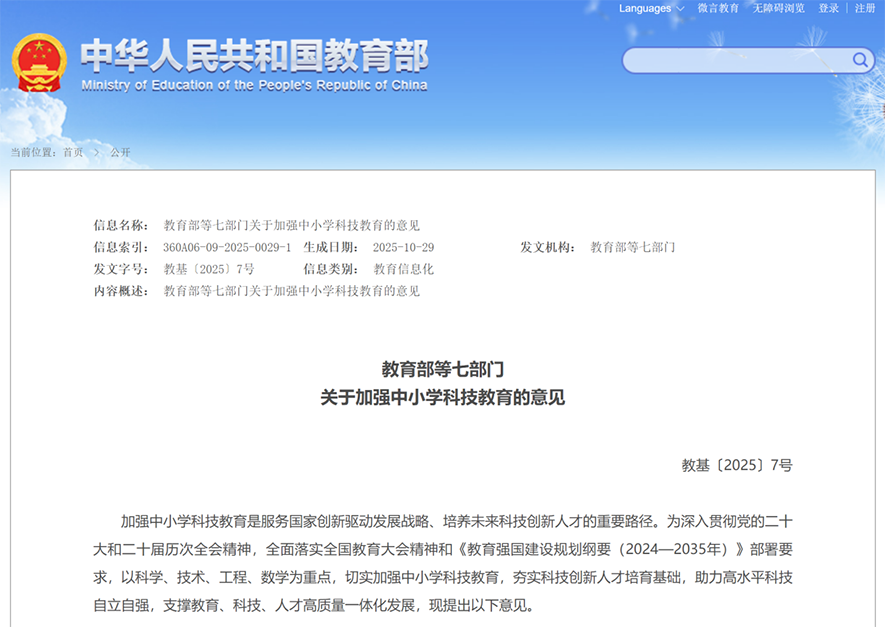Click the document number 教基〔2025〕7号 above the body text

737,465
